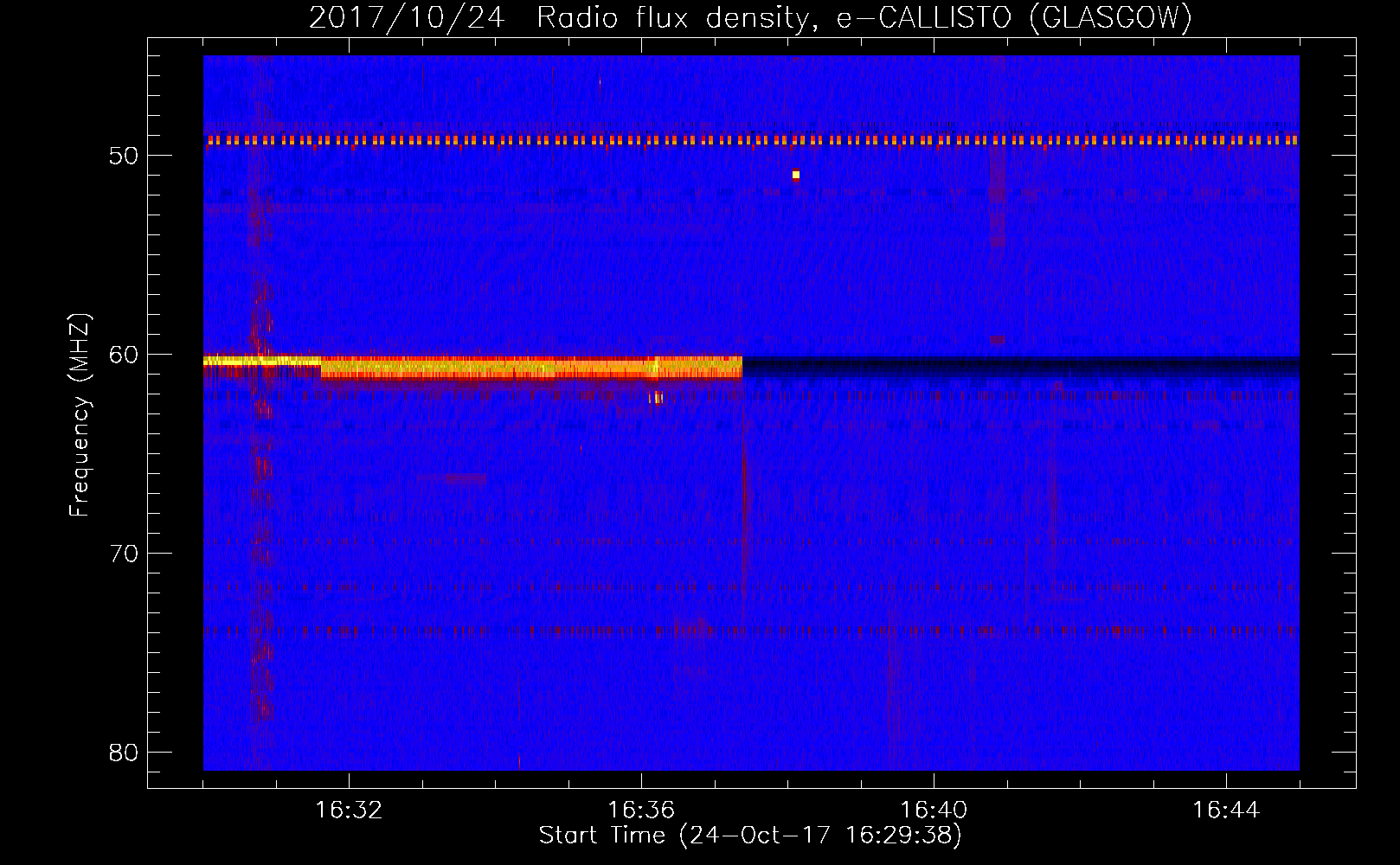Viewport: 1400px width, 865px height.
Task: Click the "Frequency (MHZ)" axis label
Action: coord(80,415)
